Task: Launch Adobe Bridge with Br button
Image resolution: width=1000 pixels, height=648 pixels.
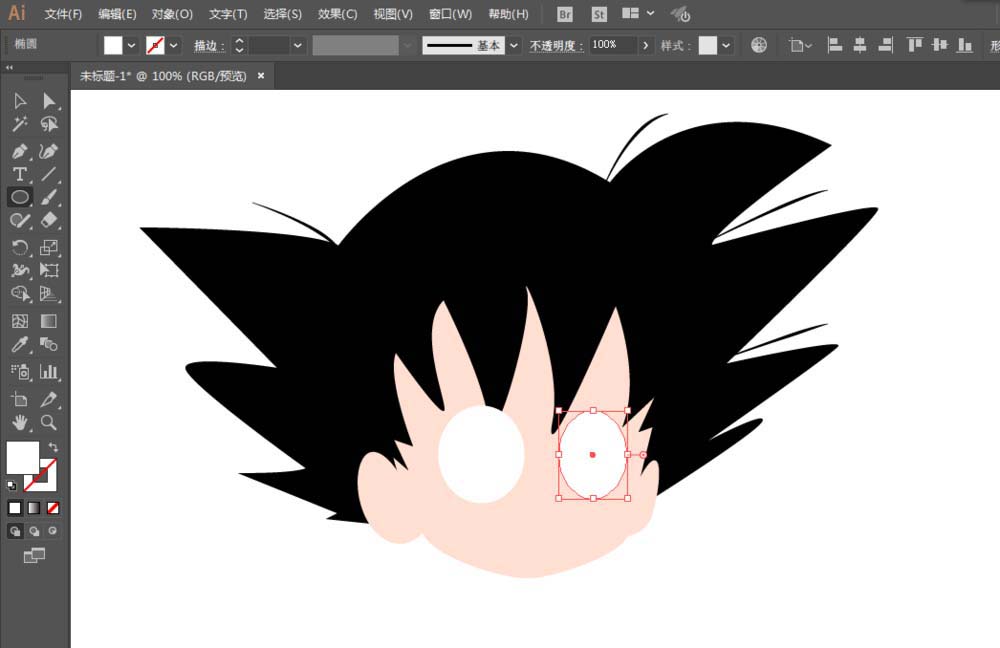Action: point(564,14)
